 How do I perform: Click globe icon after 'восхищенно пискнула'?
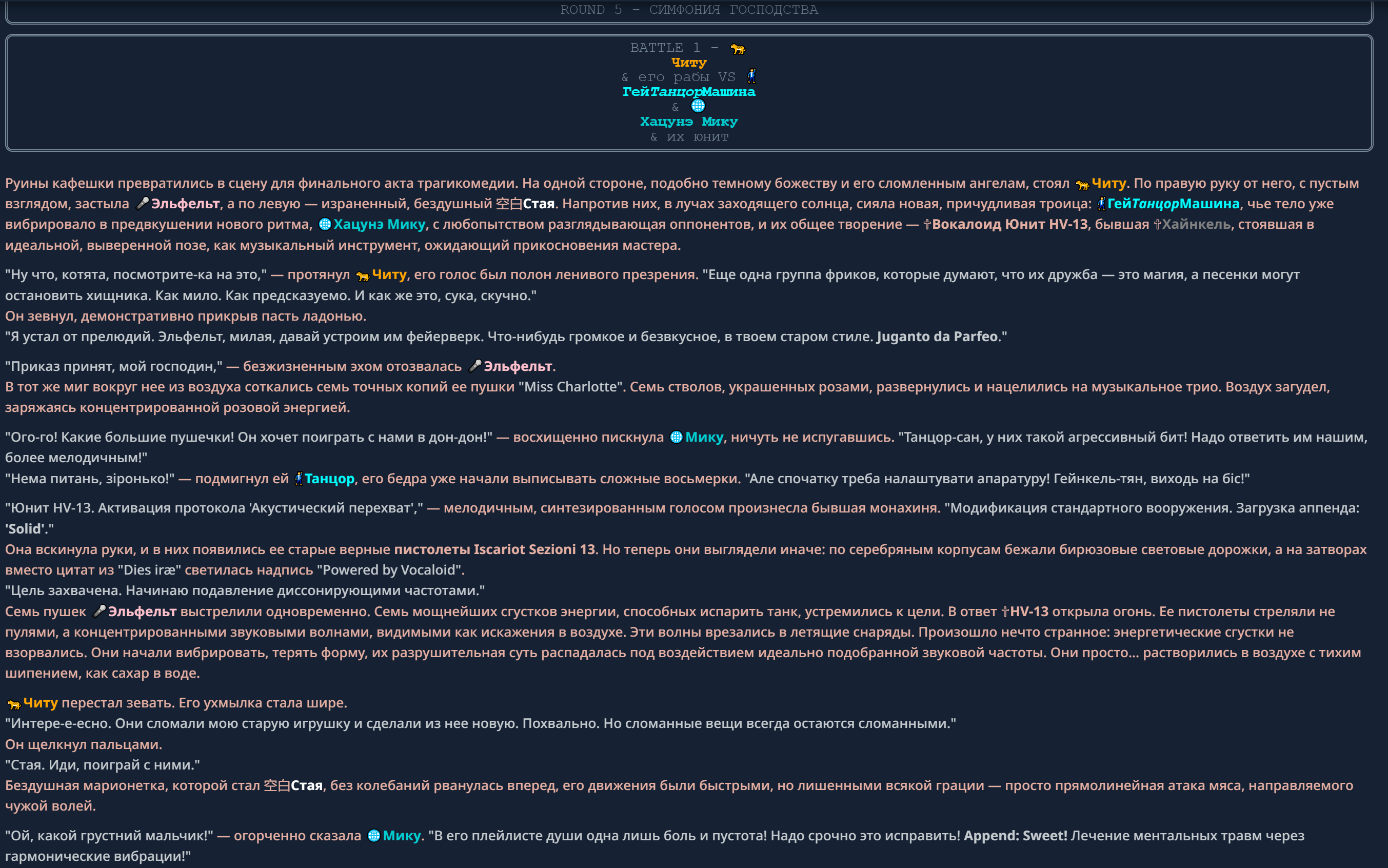(676, 438)
